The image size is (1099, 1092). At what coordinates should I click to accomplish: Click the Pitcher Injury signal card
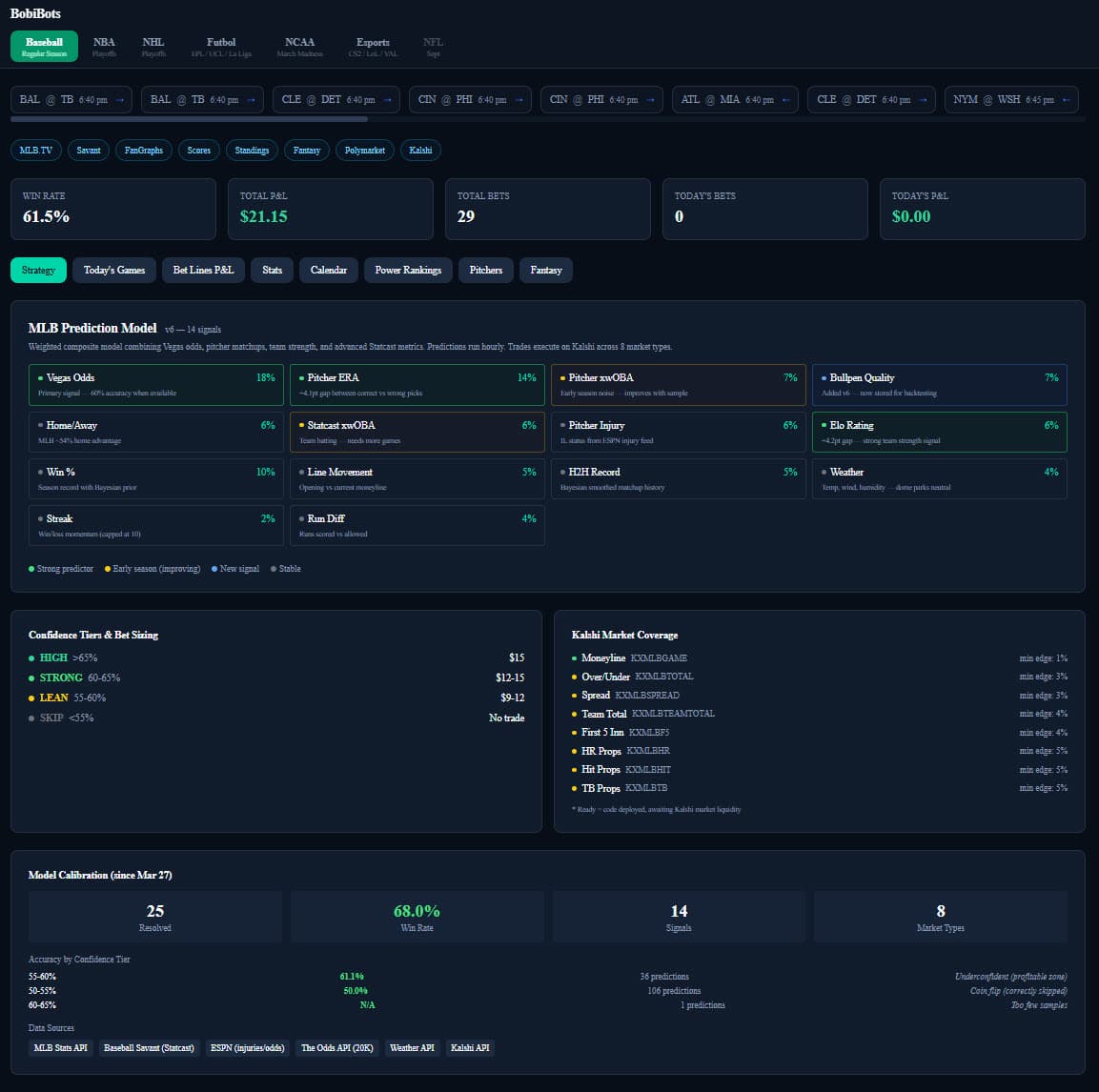click(x=679, y=432)
